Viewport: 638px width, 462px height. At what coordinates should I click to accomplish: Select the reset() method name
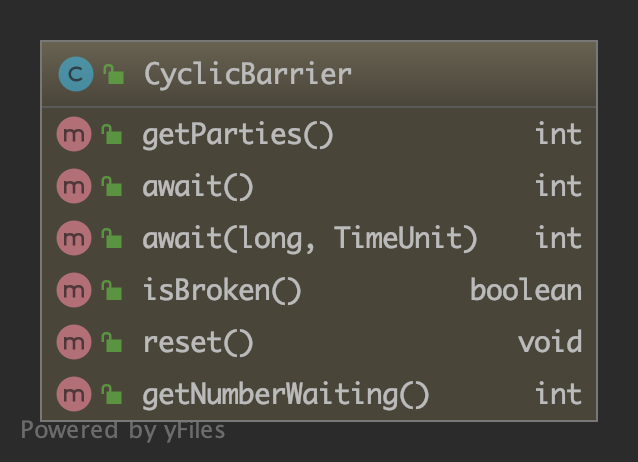[198, 342]
